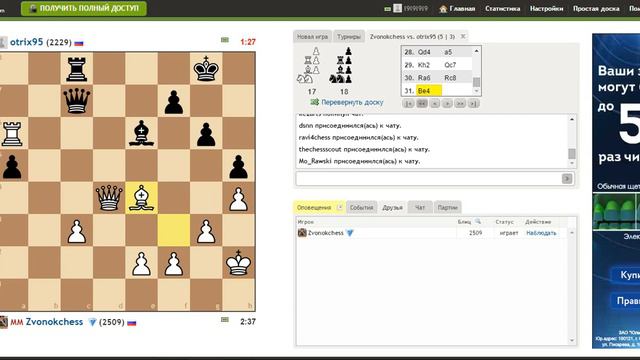640x360 pixels.
Task: Click the Главная house icon
Action: point(443,9)
